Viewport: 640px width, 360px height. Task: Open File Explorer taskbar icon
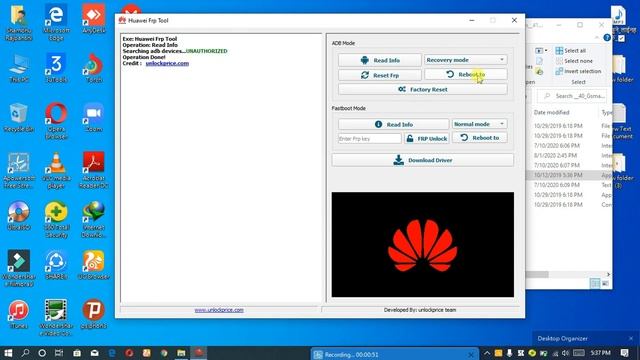click(181, 353)
